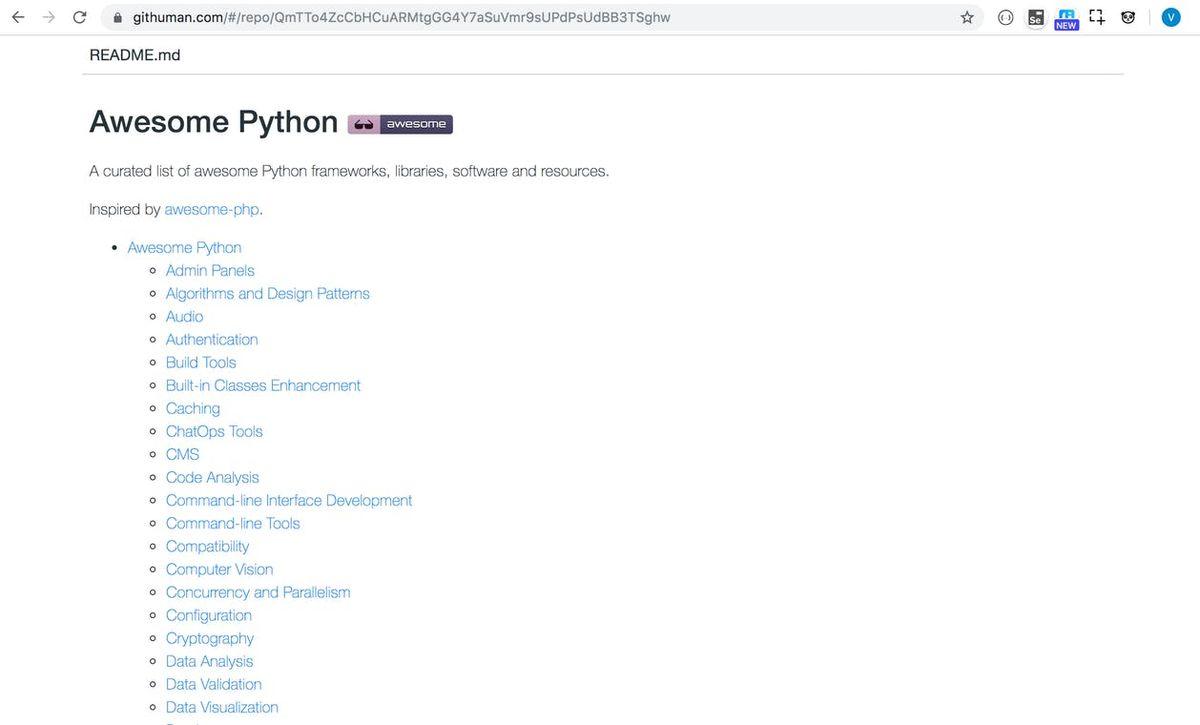Screen dimensions: 1200x725
Task: Jump to the Authentication section
Action: (x=212, y=339)
